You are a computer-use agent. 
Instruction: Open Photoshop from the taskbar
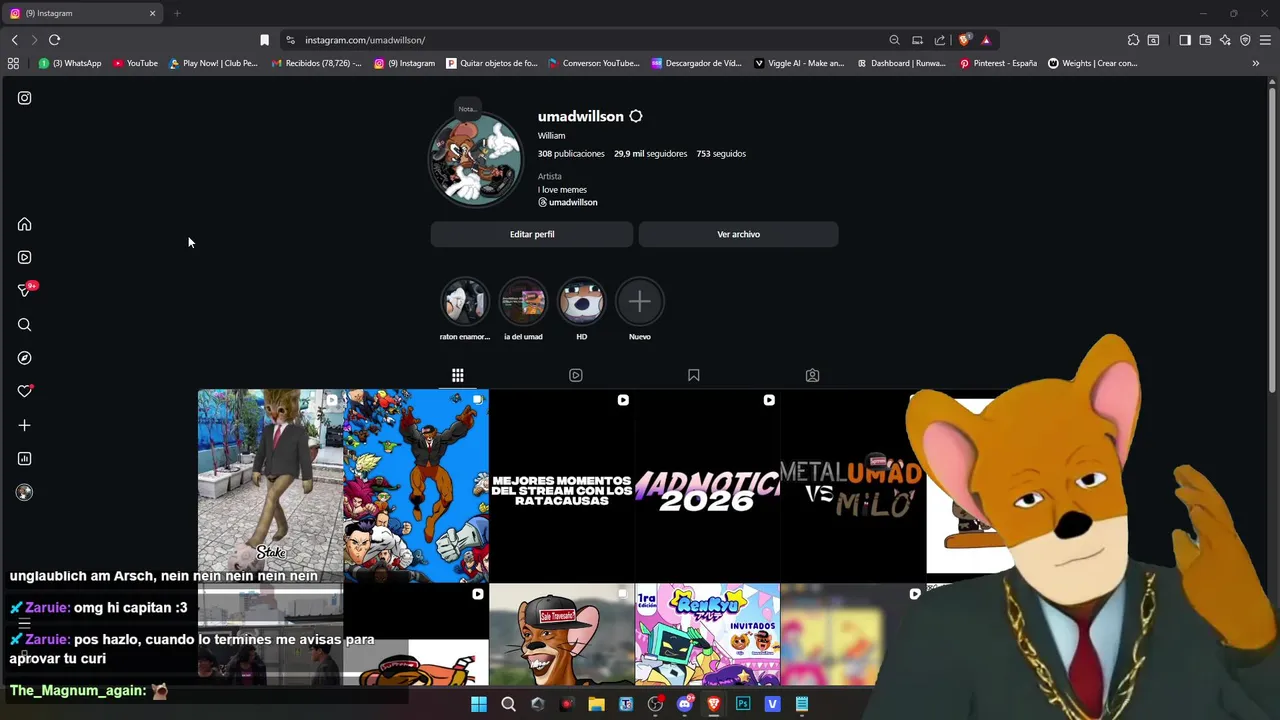[743, 704]
